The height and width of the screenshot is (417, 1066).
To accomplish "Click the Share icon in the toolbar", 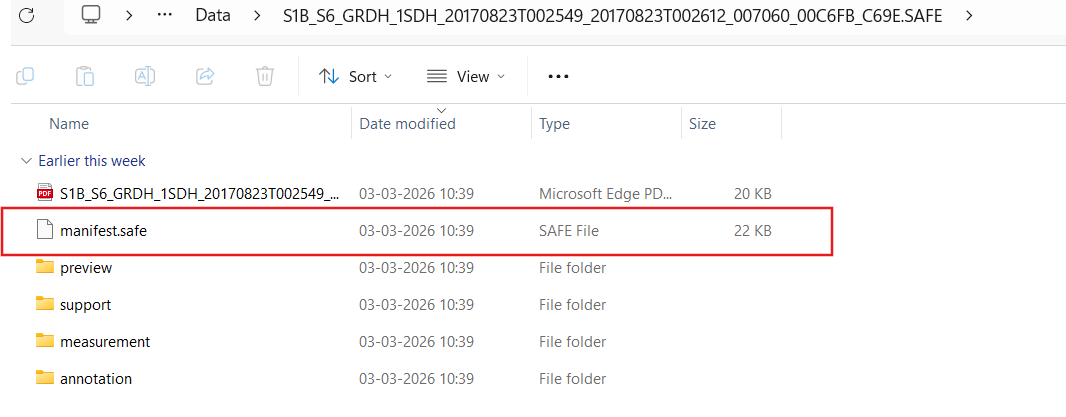I will tap(206, 76).
